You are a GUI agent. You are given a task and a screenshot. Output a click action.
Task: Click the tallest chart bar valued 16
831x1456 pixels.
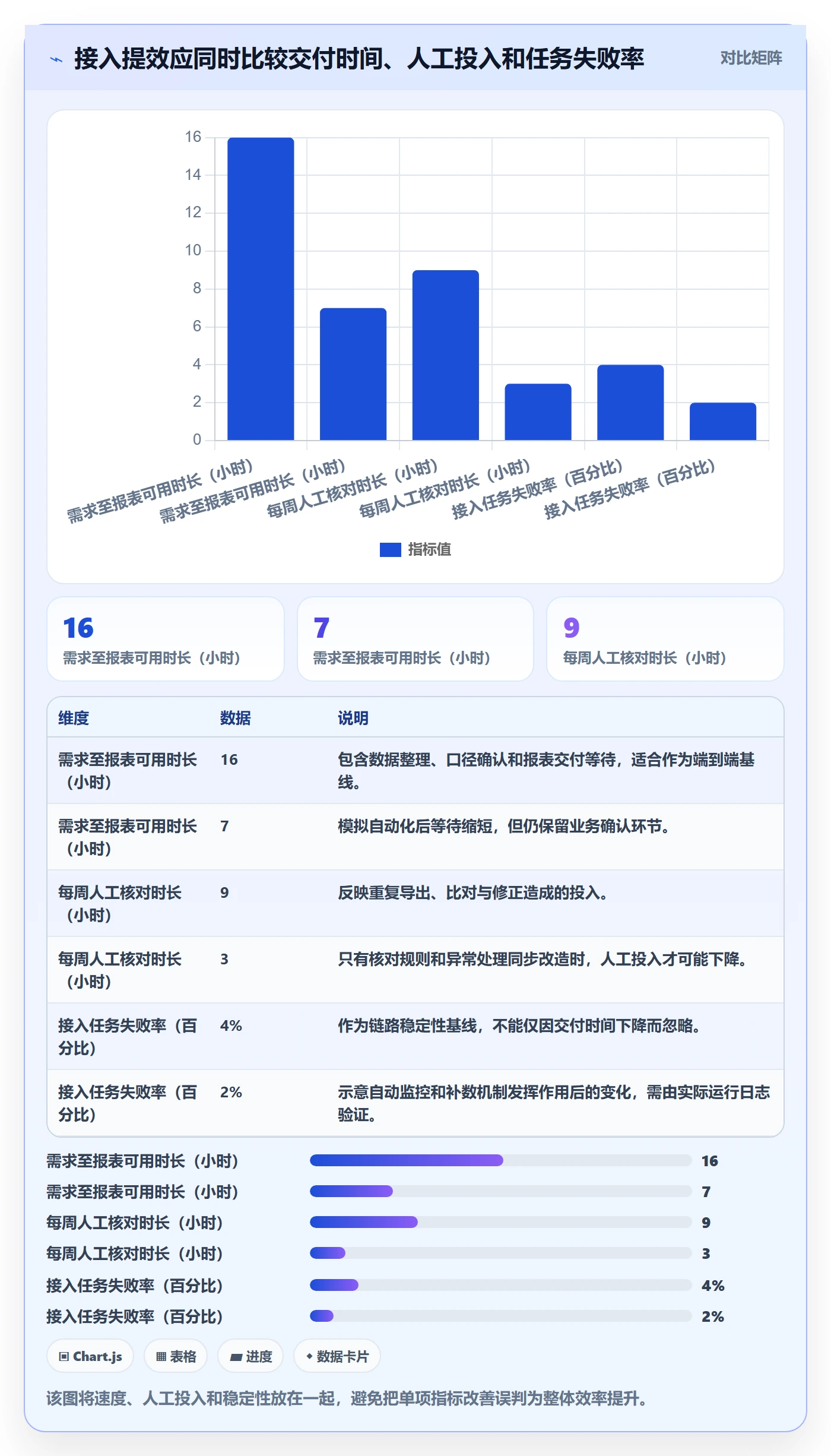click(x=261, y=289)
